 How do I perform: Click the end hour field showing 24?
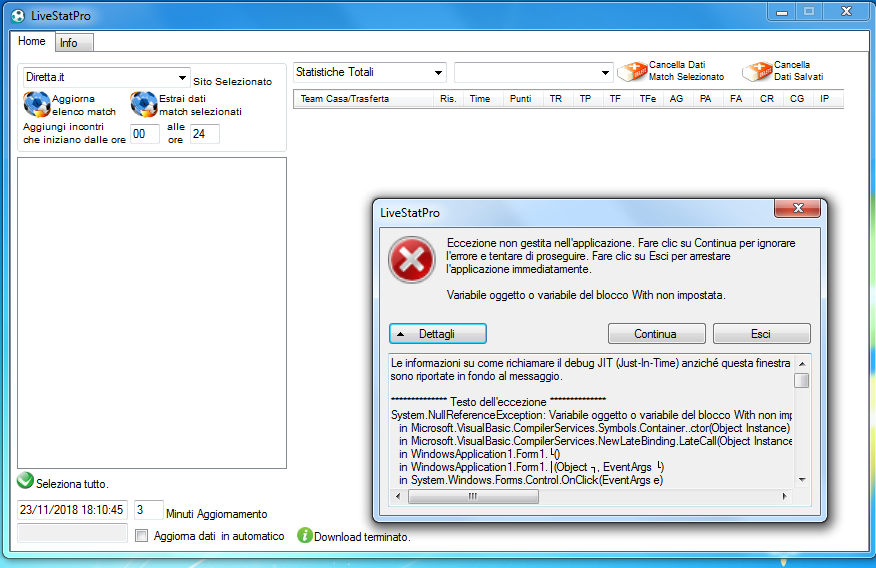coord(204,134)
